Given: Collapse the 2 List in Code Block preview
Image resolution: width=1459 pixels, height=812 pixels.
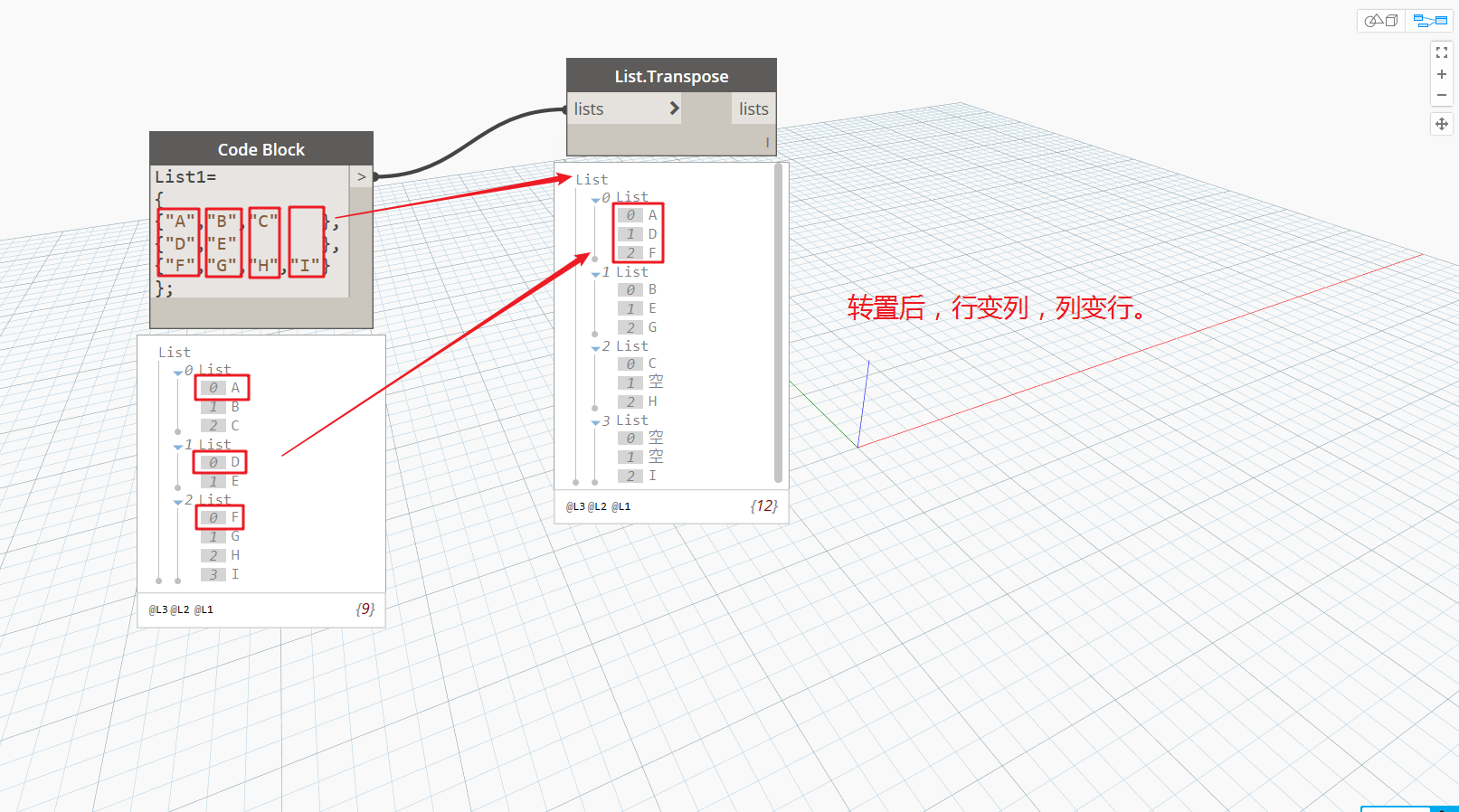Looking at the screenshot, I should click(177, 502).
